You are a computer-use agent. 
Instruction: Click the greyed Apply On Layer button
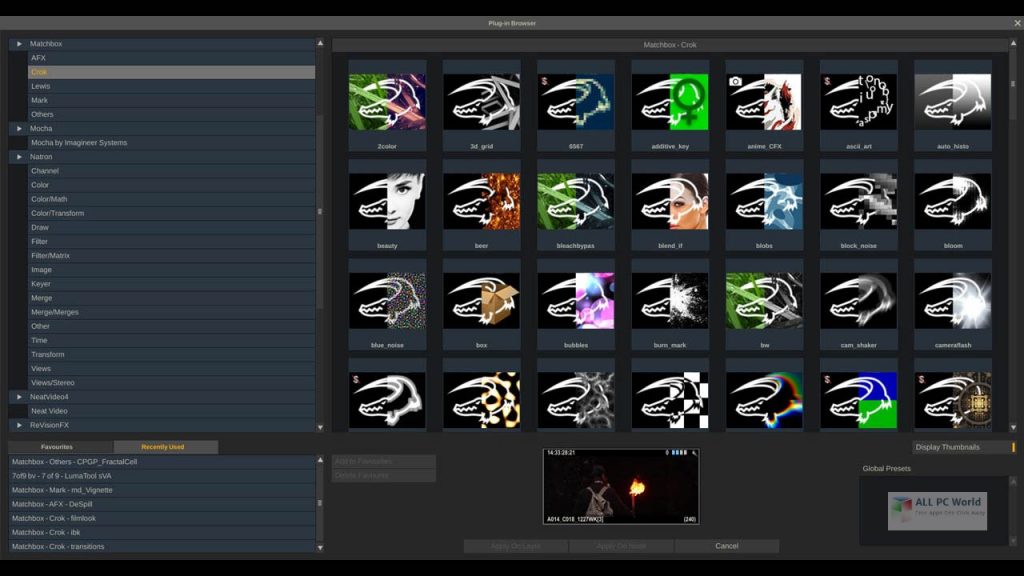[515, 546]
